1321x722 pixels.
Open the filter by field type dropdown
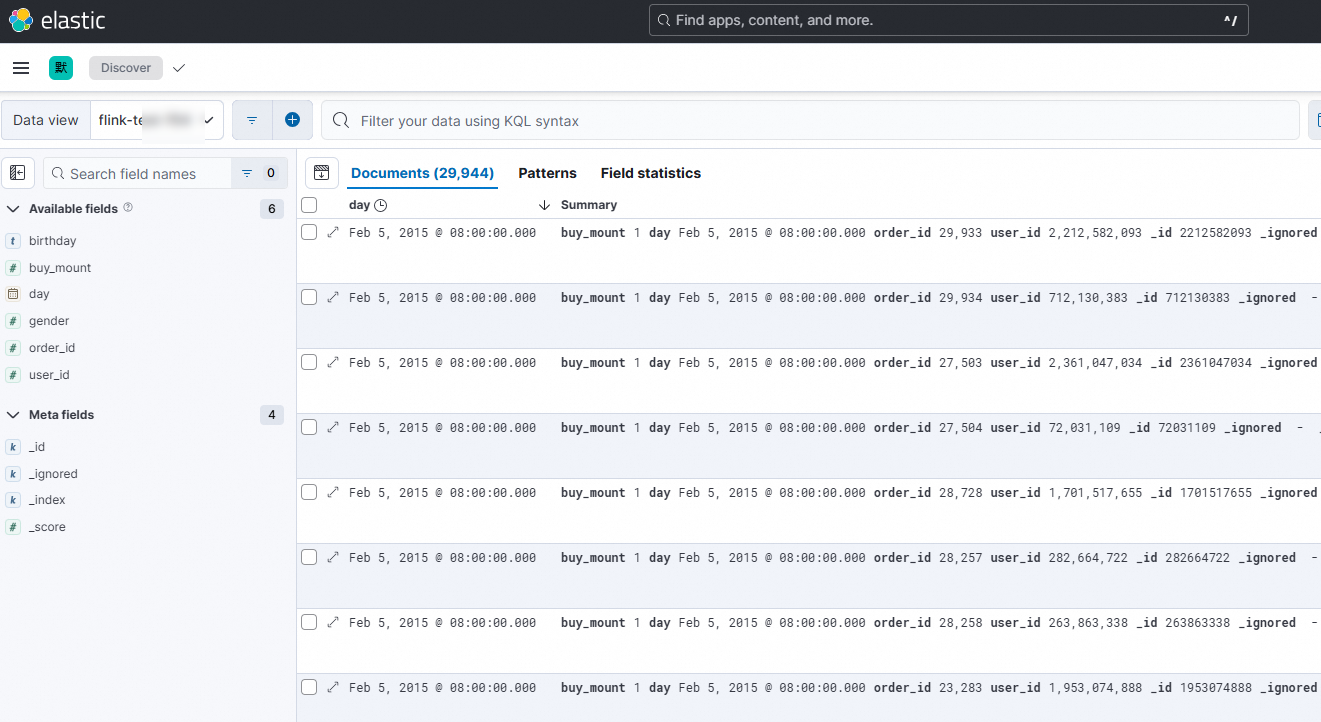(259, 173)
